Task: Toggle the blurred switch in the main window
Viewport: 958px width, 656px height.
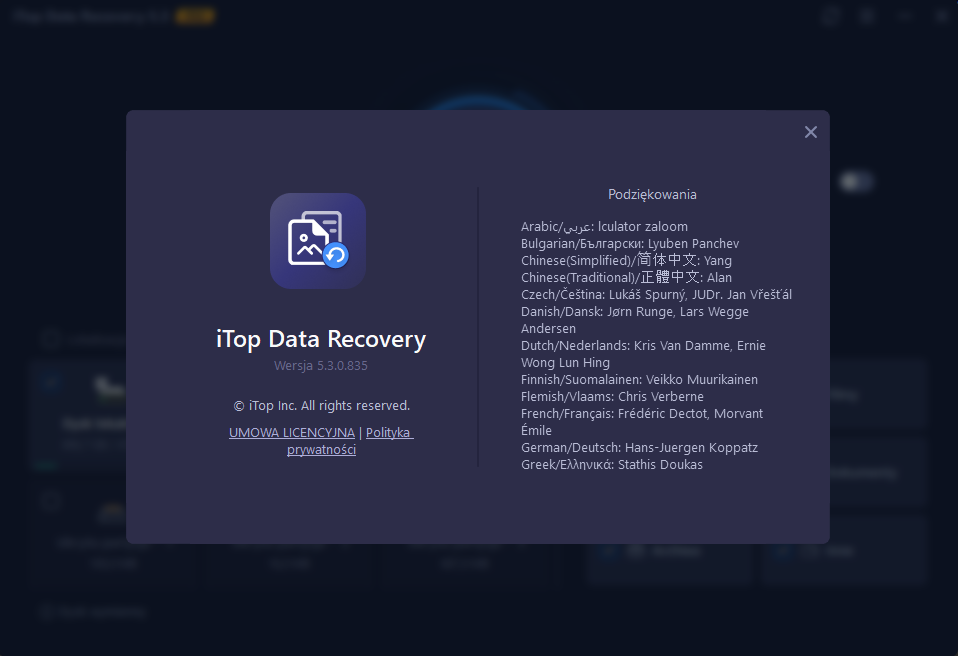Action: tap(856, 181)
